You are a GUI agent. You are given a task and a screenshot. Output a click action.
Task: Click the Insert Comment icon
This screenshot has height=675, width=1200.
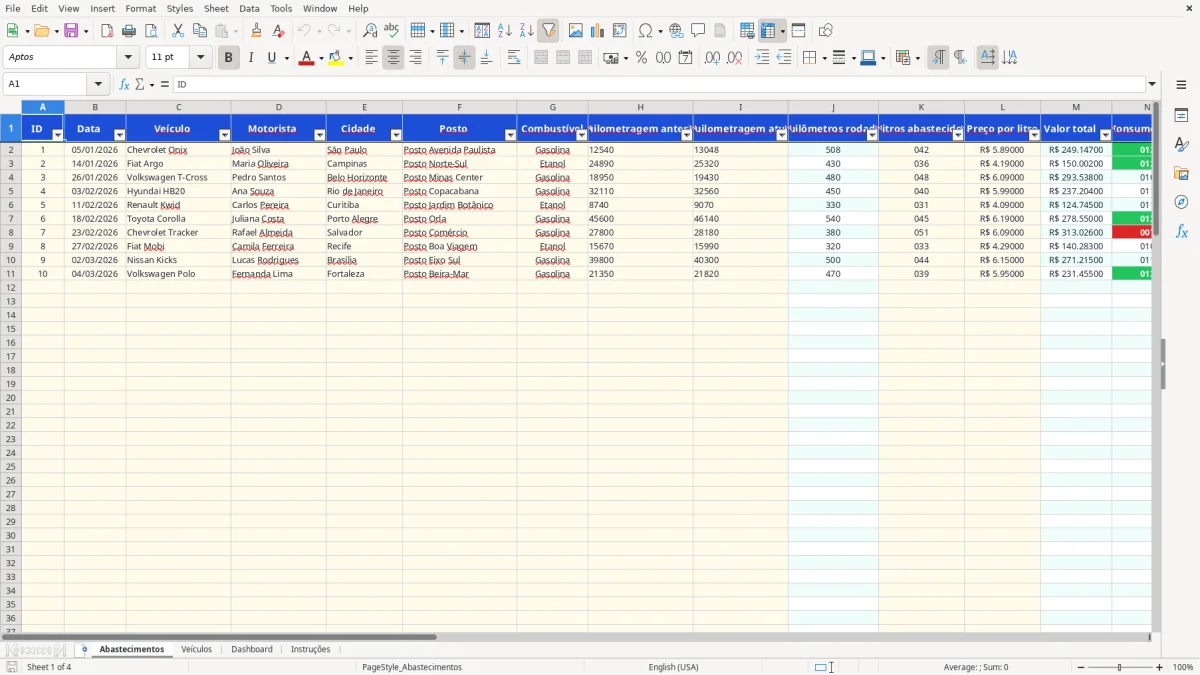pos(698,31)
